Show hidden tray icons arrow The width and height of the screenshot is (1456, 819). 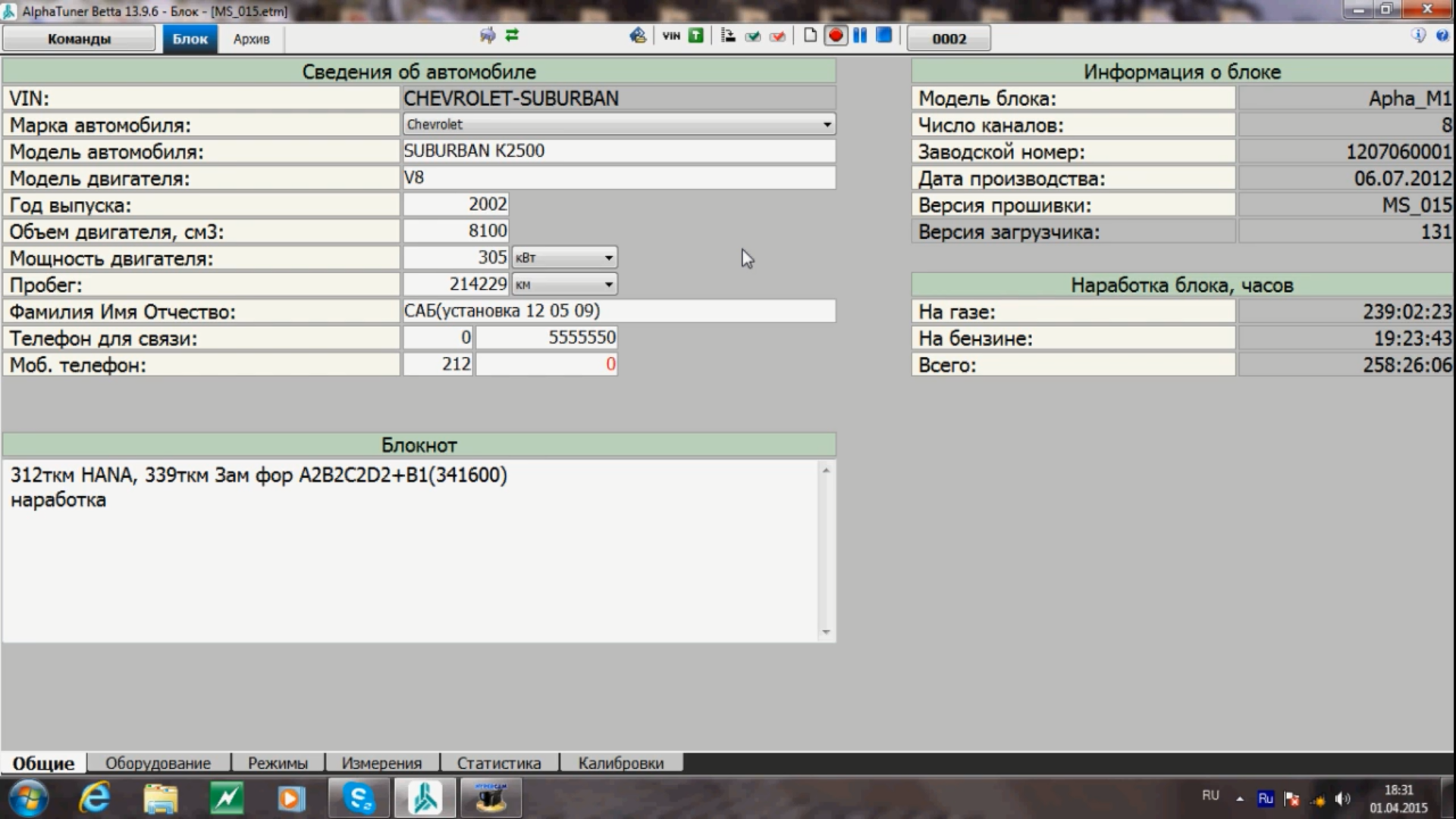pyautogui.click(x=1240, y=799)
